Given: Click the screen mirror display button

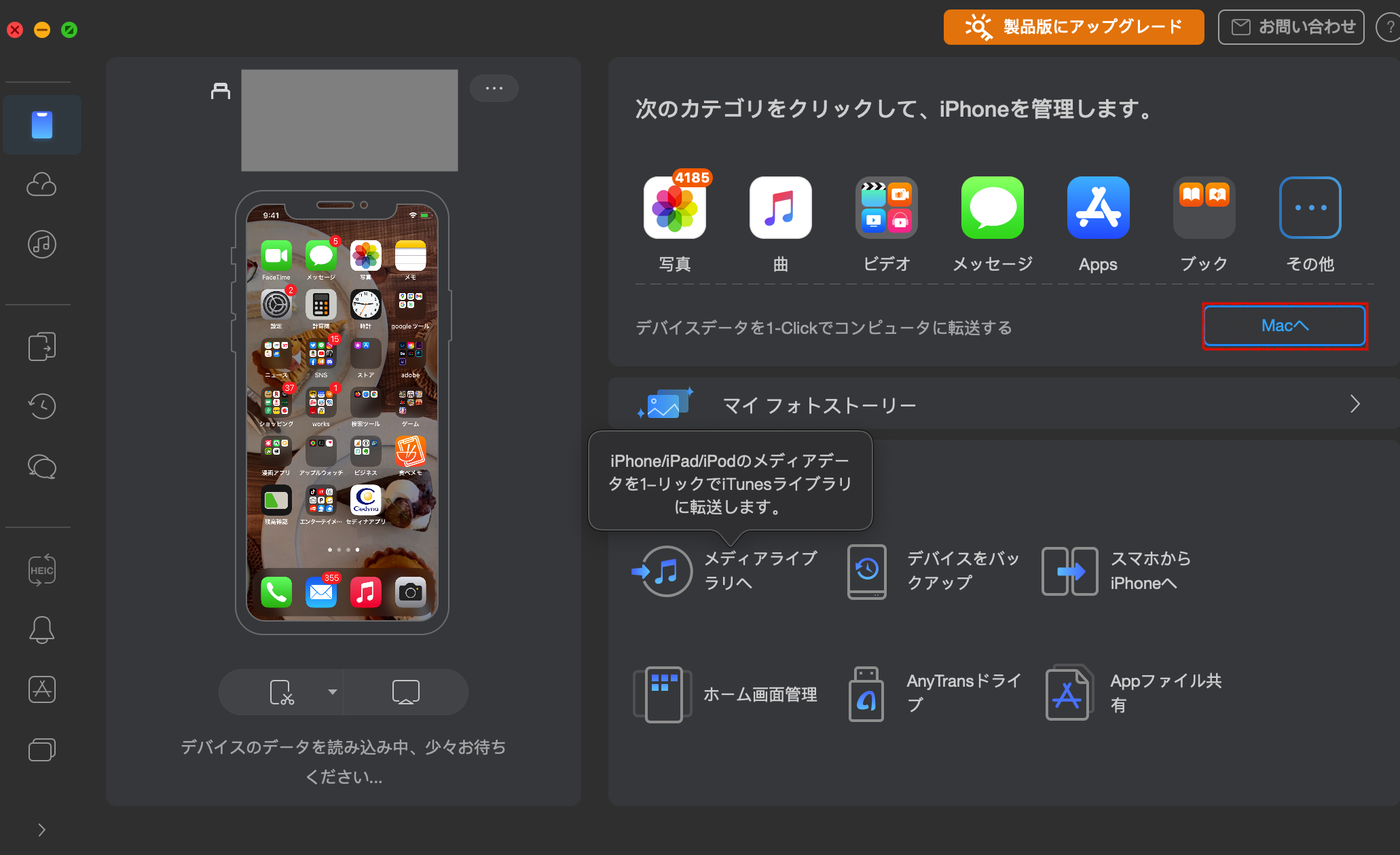Looking at the screenshot, I should (x=406, y=692).
